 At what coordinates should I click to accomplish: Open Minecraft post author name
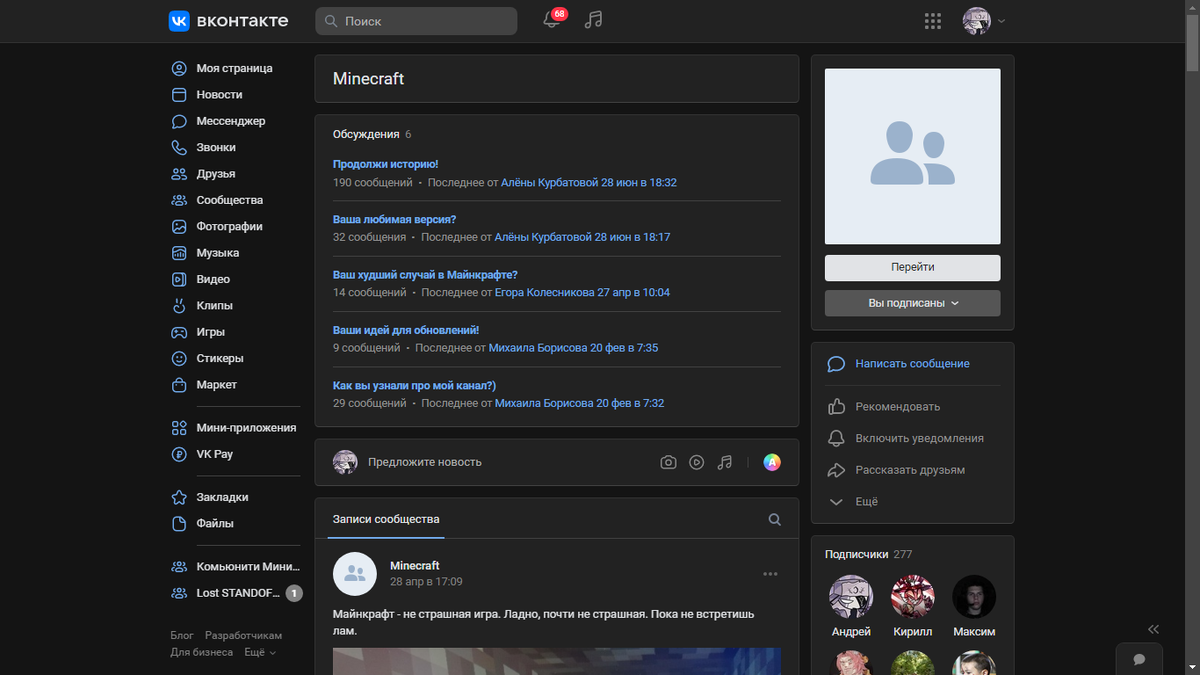point(414,566)
